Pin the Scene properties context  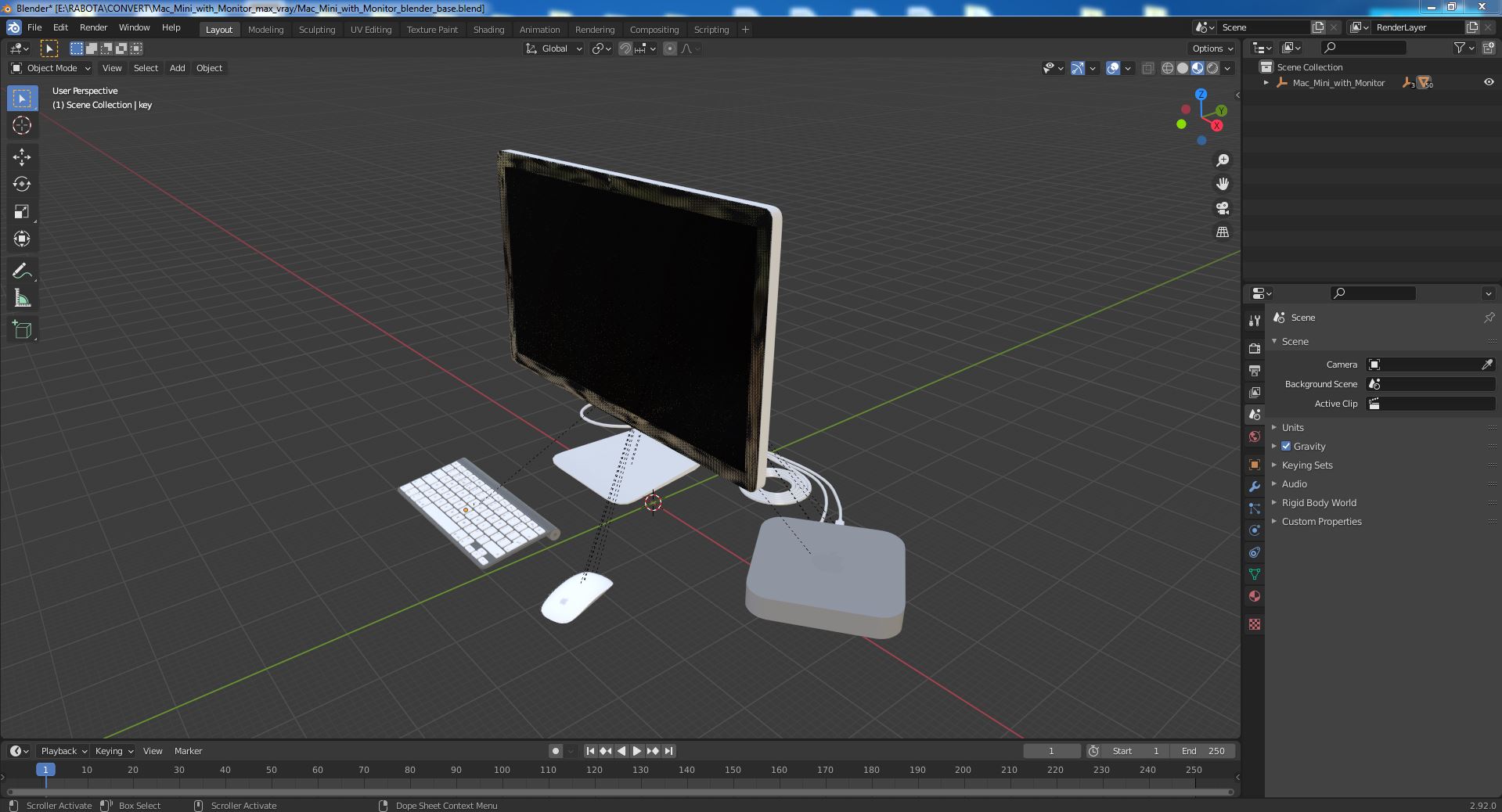tap(1489, 318)
